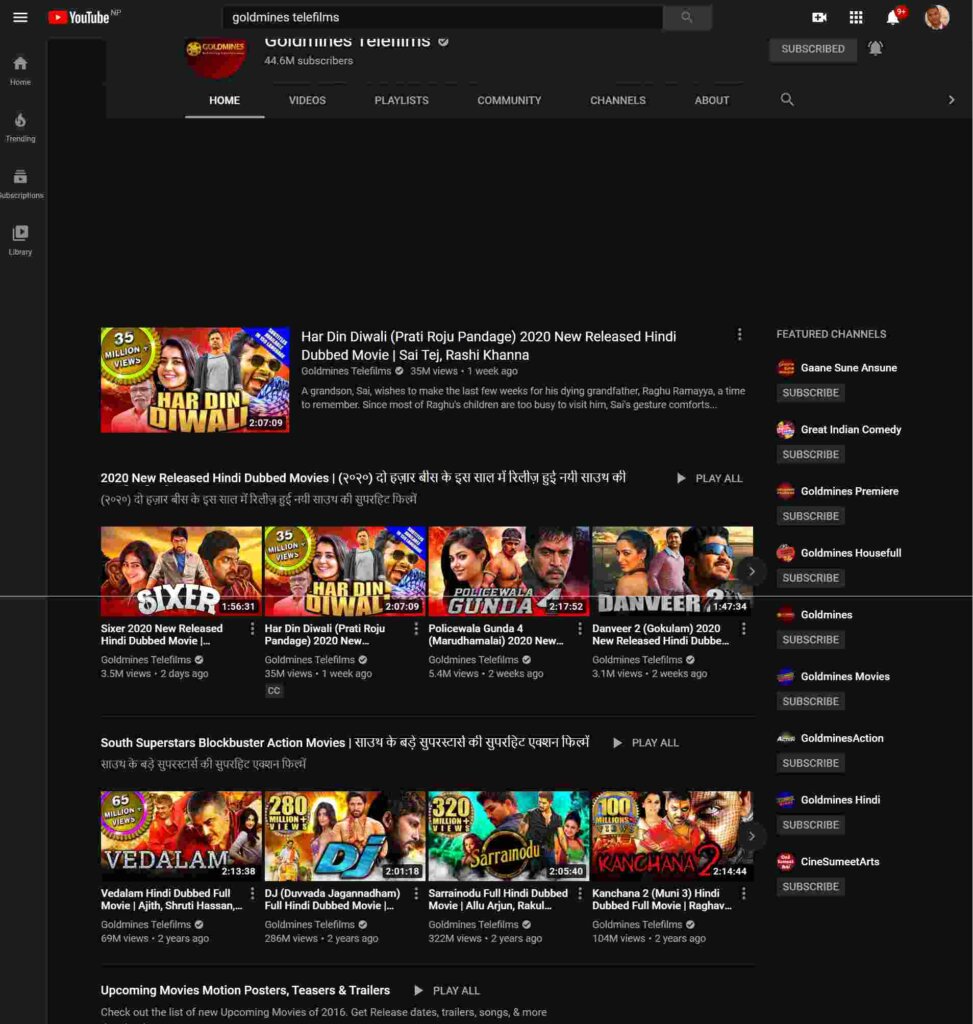Open three-dot menu for Danveer 2 video
The width and height of the screenshot is (973, 1024).
[743, 628]
